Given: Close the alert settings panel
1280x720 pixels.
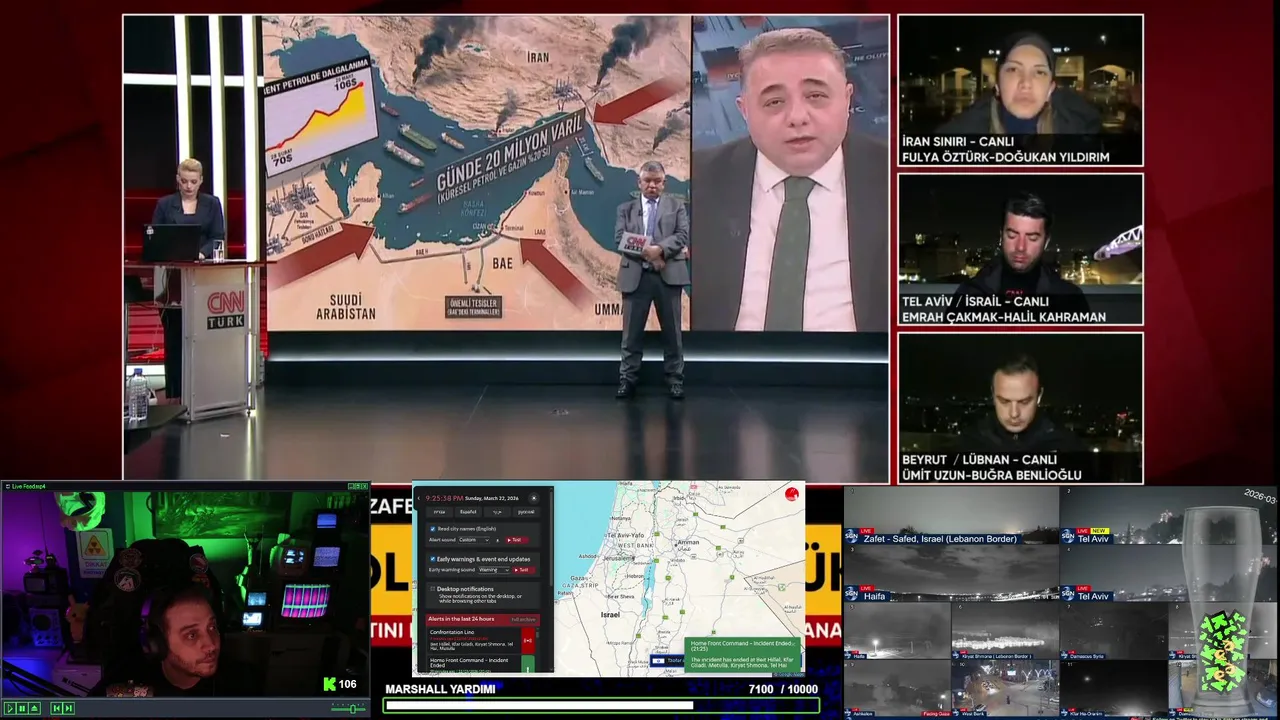Looking at the screenshot, I should coord(534,498).
